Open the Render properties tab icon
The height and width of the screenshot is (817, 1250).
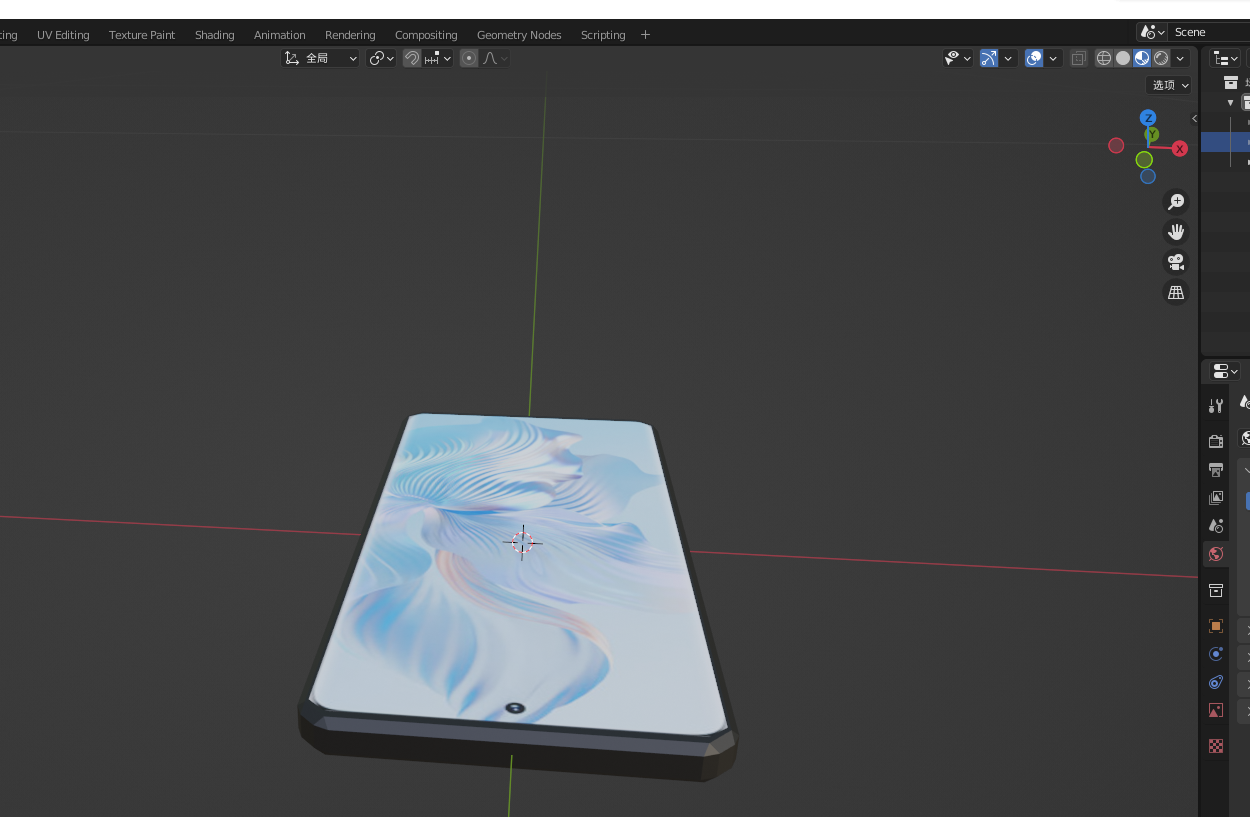point(1216,441)
